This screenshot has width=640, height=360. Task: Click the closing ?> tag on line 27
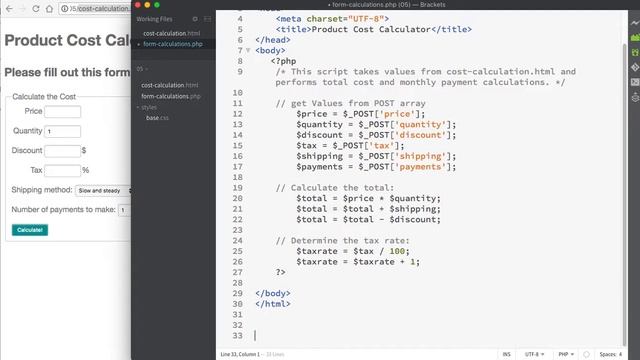pyautogui.click(x=280, y=272)
